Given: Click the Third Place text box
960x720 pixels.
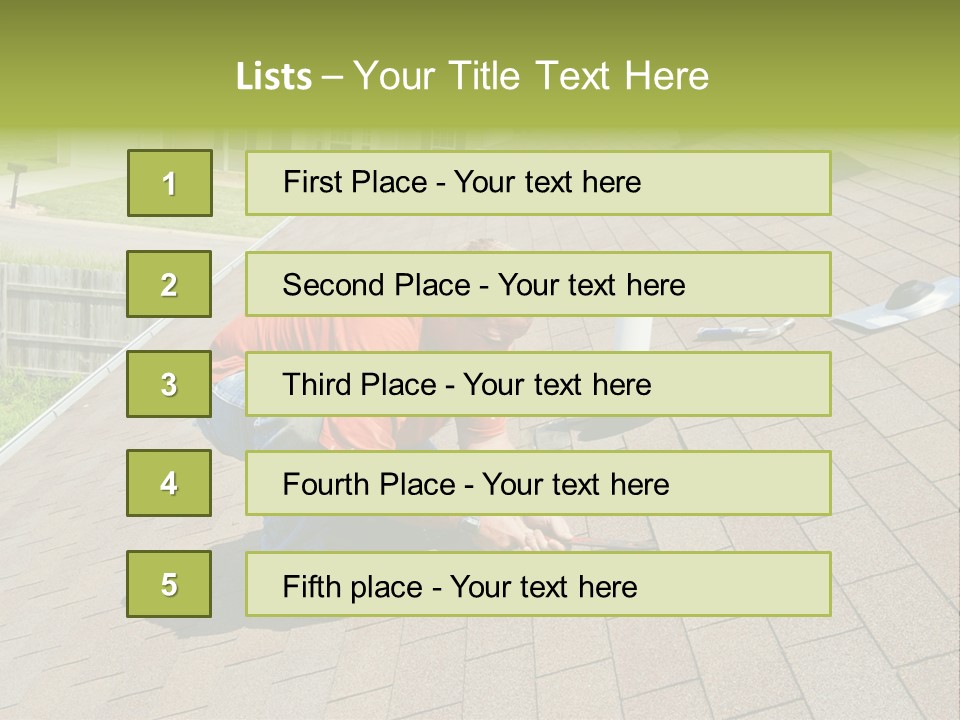Looking at the screenshot, I should point(538,384).
